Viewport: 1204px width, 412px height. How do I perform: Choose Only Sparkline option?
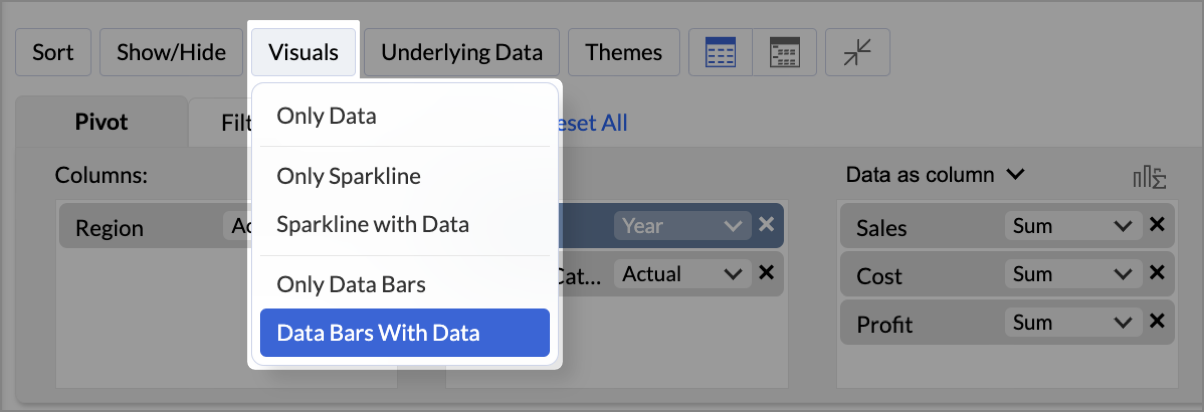(348, 177)
